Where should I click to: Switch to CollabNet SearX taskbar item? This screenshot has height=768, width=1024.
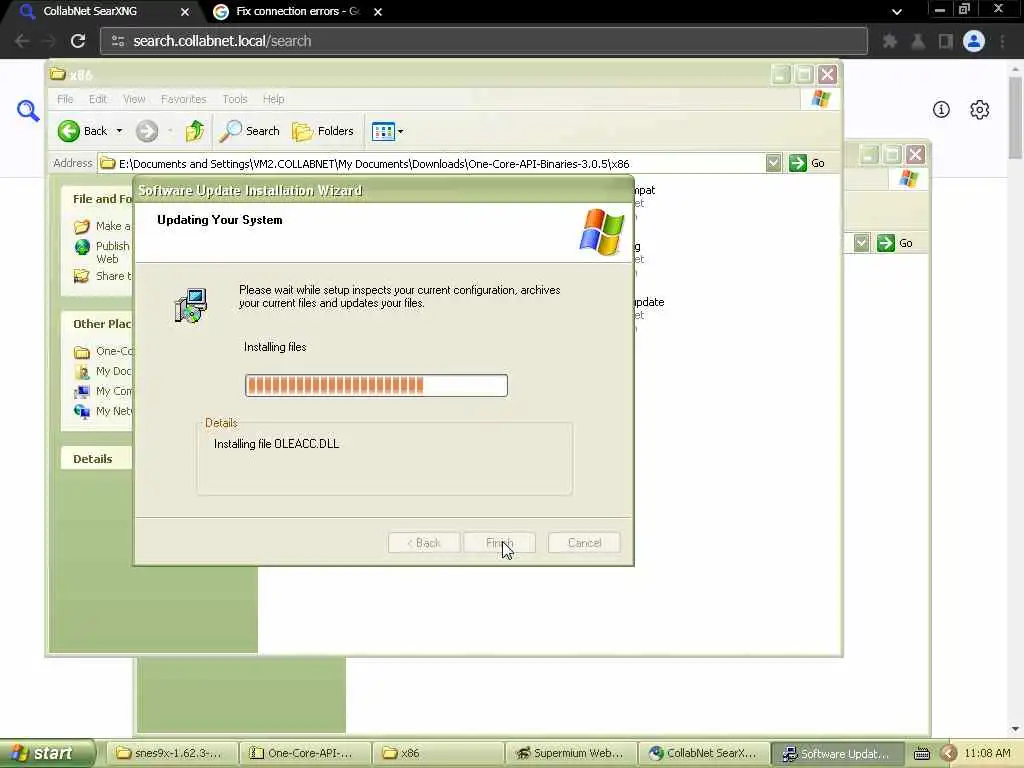coord(705,754)
